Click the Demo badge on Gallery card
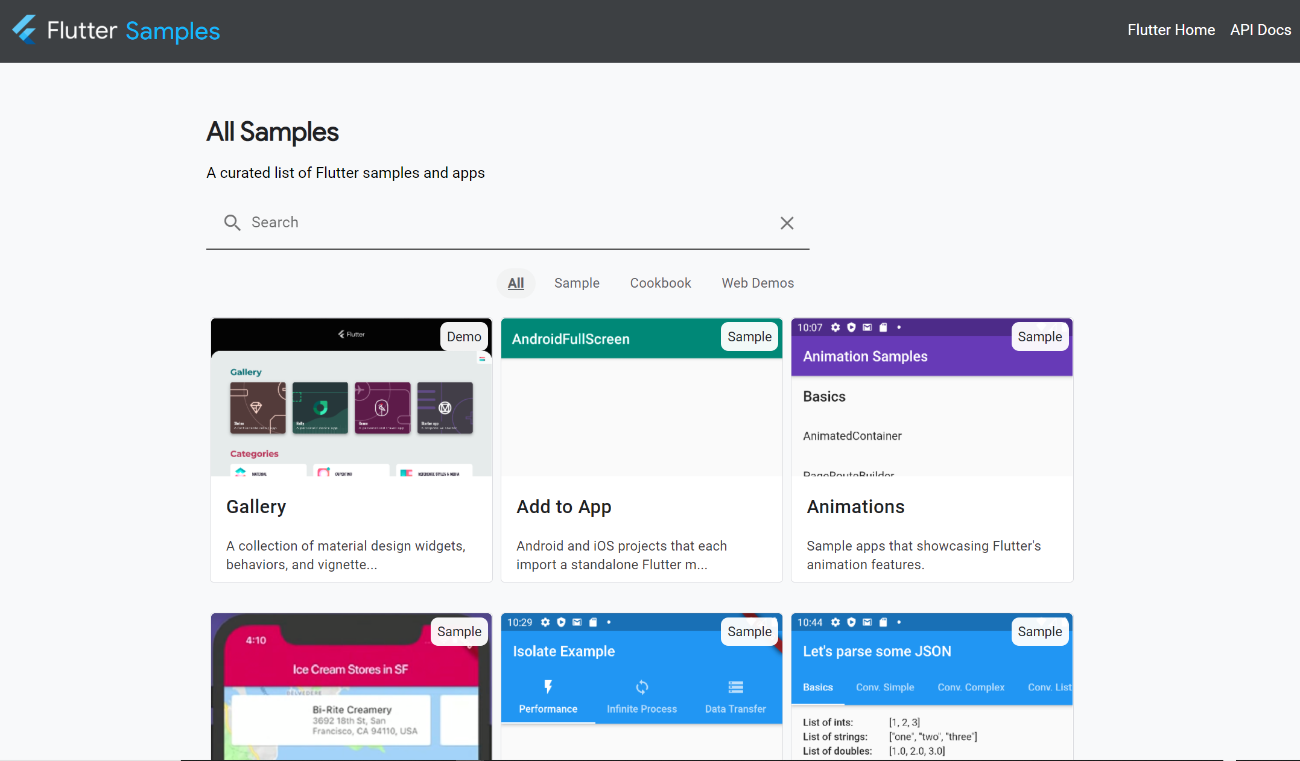Image resolution: width=1300 pixels, height=761 pixels. pos(464,337)
